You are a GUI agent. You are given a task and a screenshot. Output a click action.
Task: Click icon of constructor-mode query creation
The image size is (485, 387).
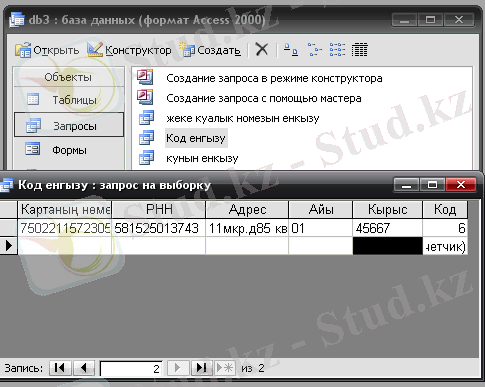click(145, 77)
